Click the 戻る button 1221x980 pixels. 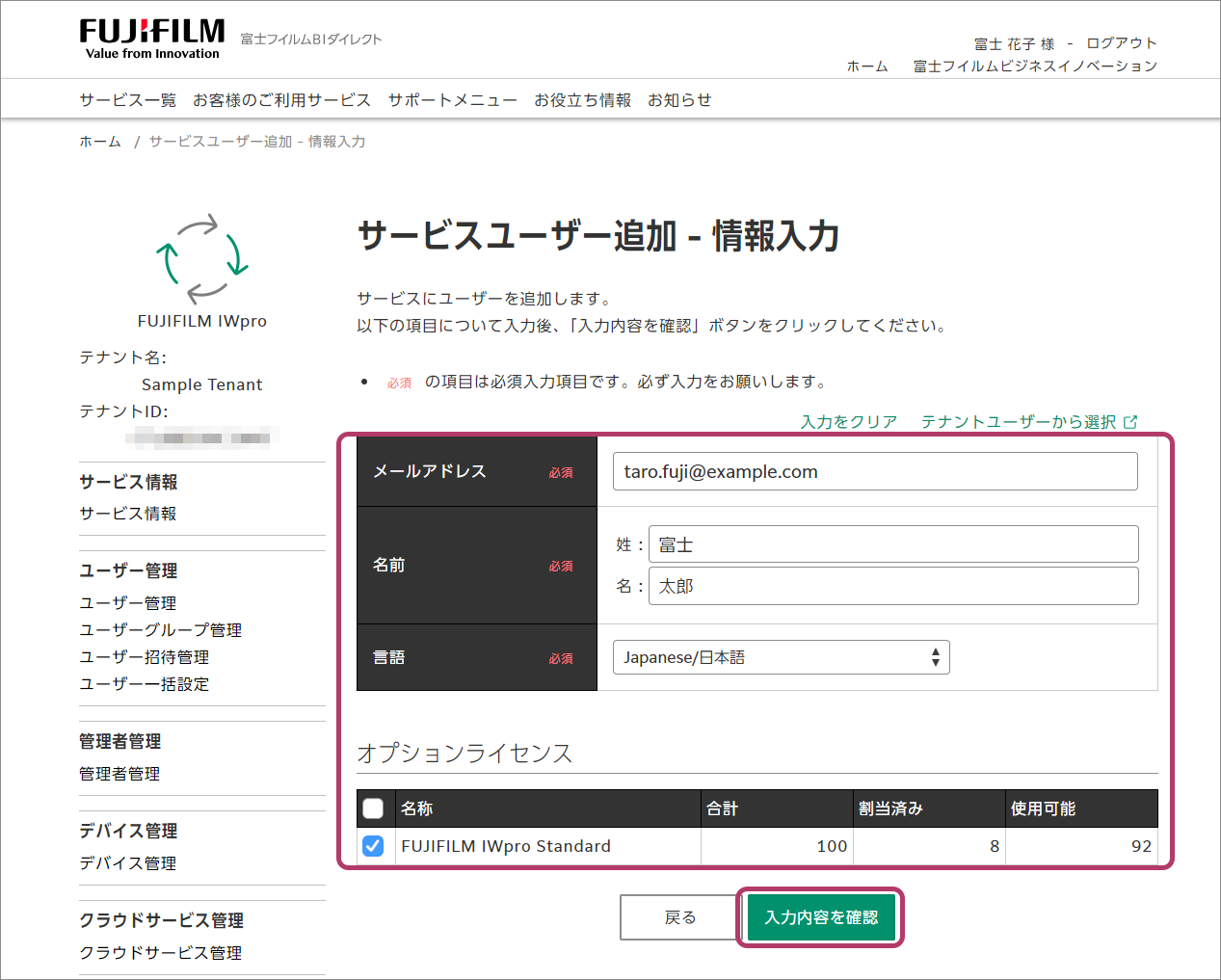(680, 917)
